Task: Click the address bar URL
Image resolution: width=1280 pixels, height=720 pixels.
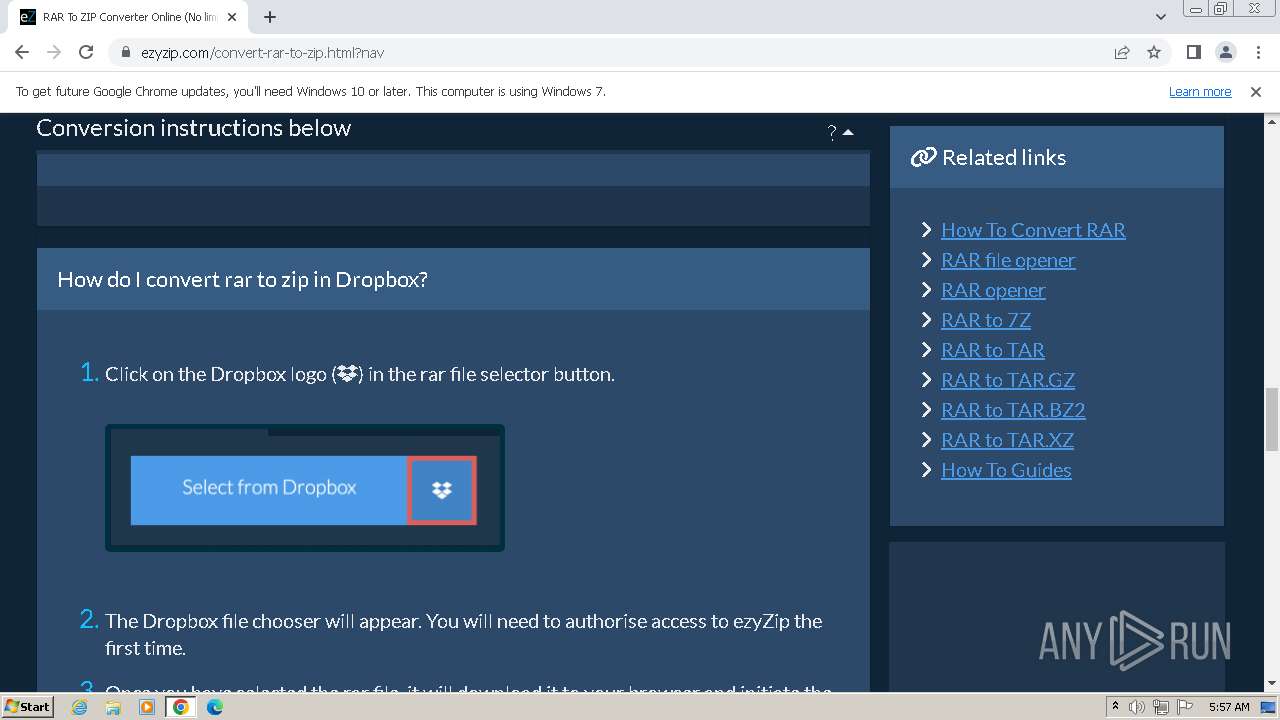Action: [262, 52]
